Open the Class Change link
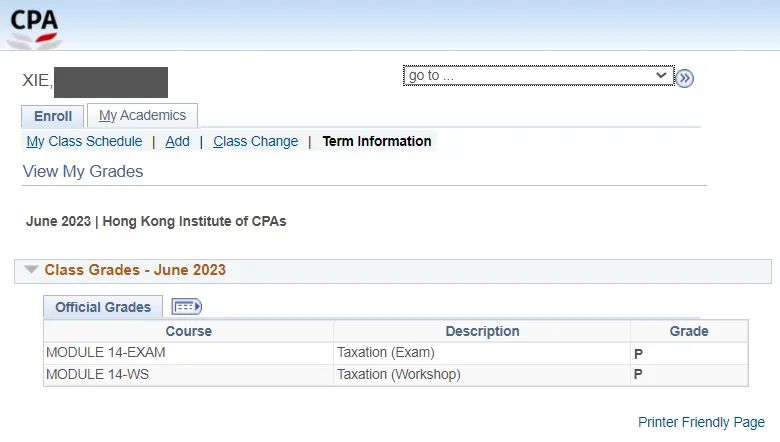This screenshot has width=780, height=442. (256, 141)
